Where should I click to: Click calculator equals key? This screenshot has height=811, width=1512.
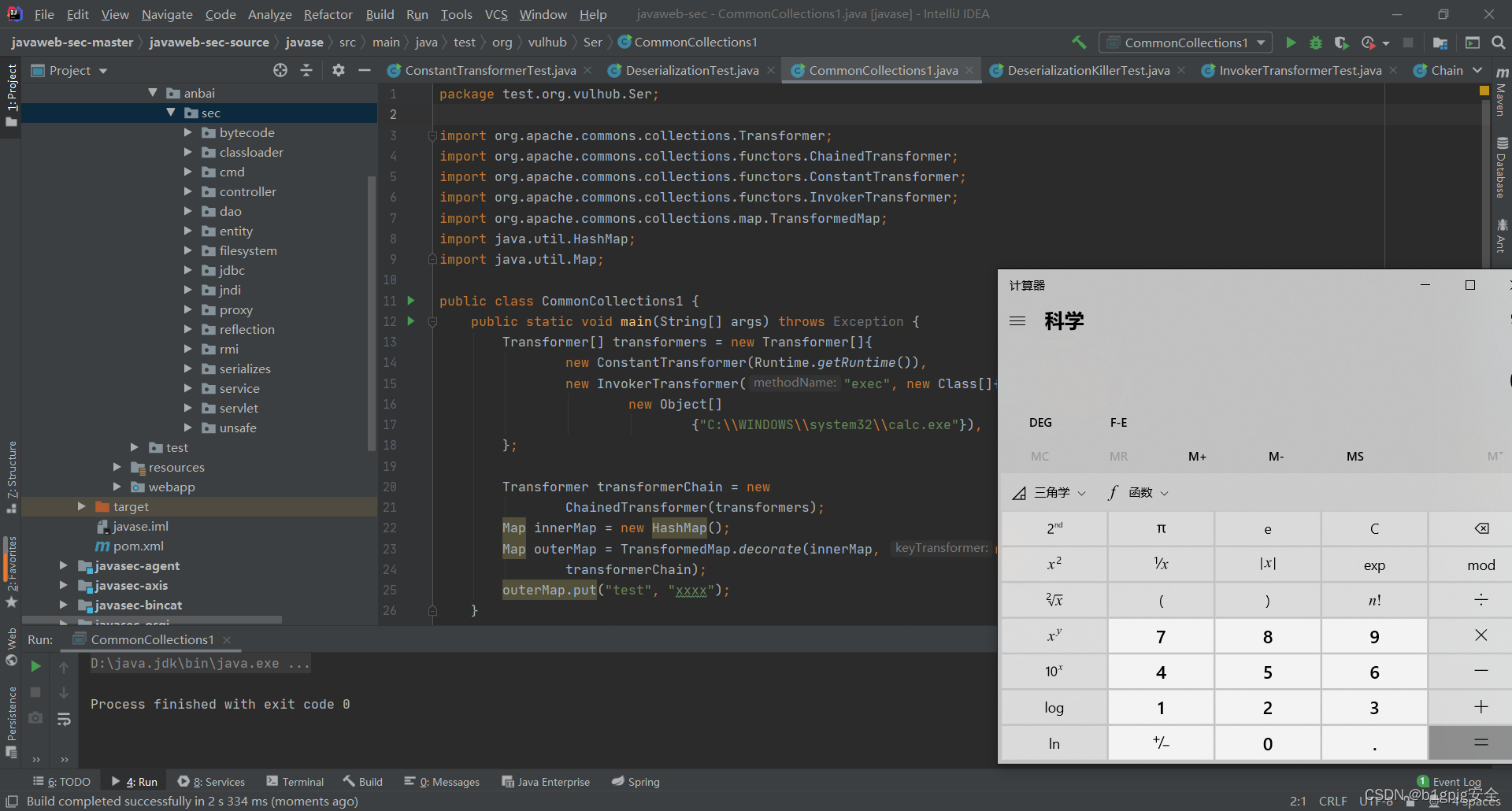tap(1481, 742)
